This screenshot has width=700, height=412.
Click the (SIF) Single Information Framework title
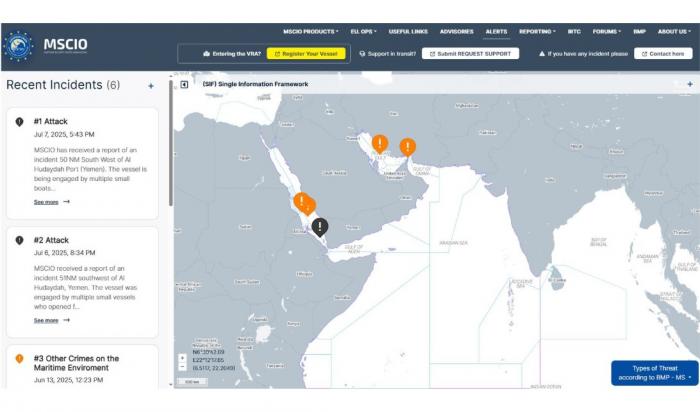click(x=255, y=84)
